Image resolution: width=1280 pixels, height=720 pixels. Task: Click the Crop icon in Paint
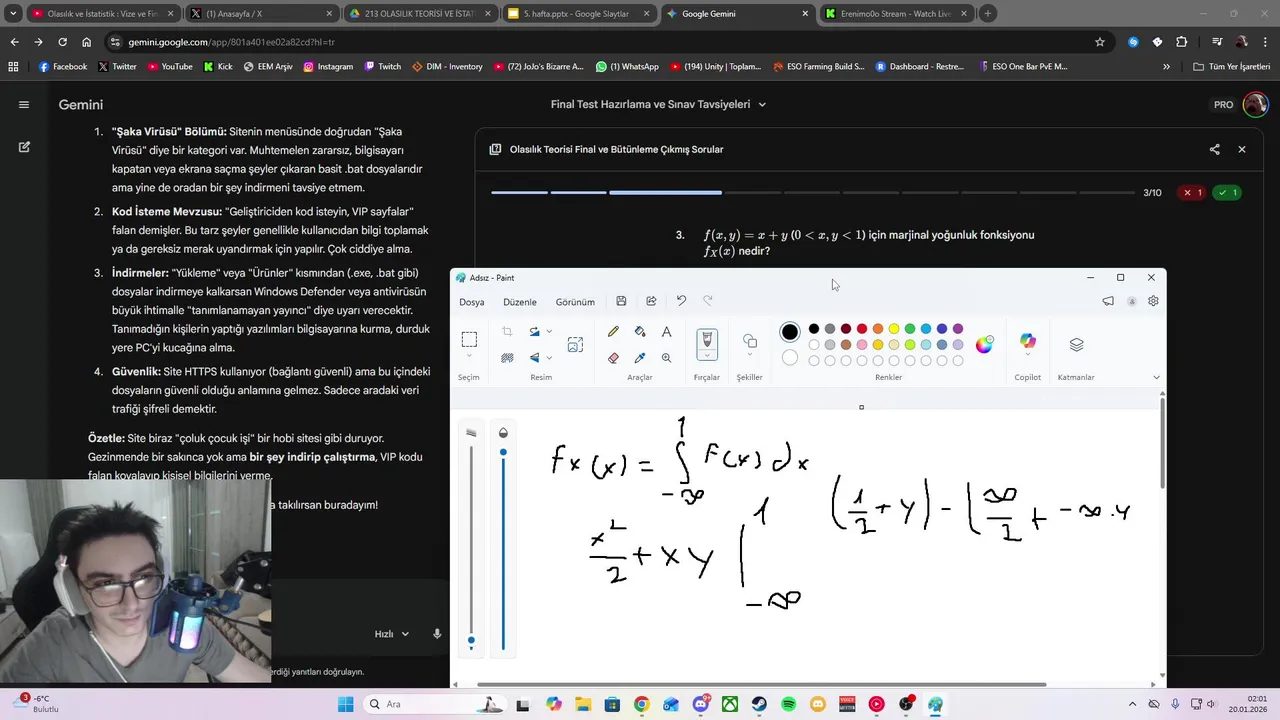(x=507, y=331)
